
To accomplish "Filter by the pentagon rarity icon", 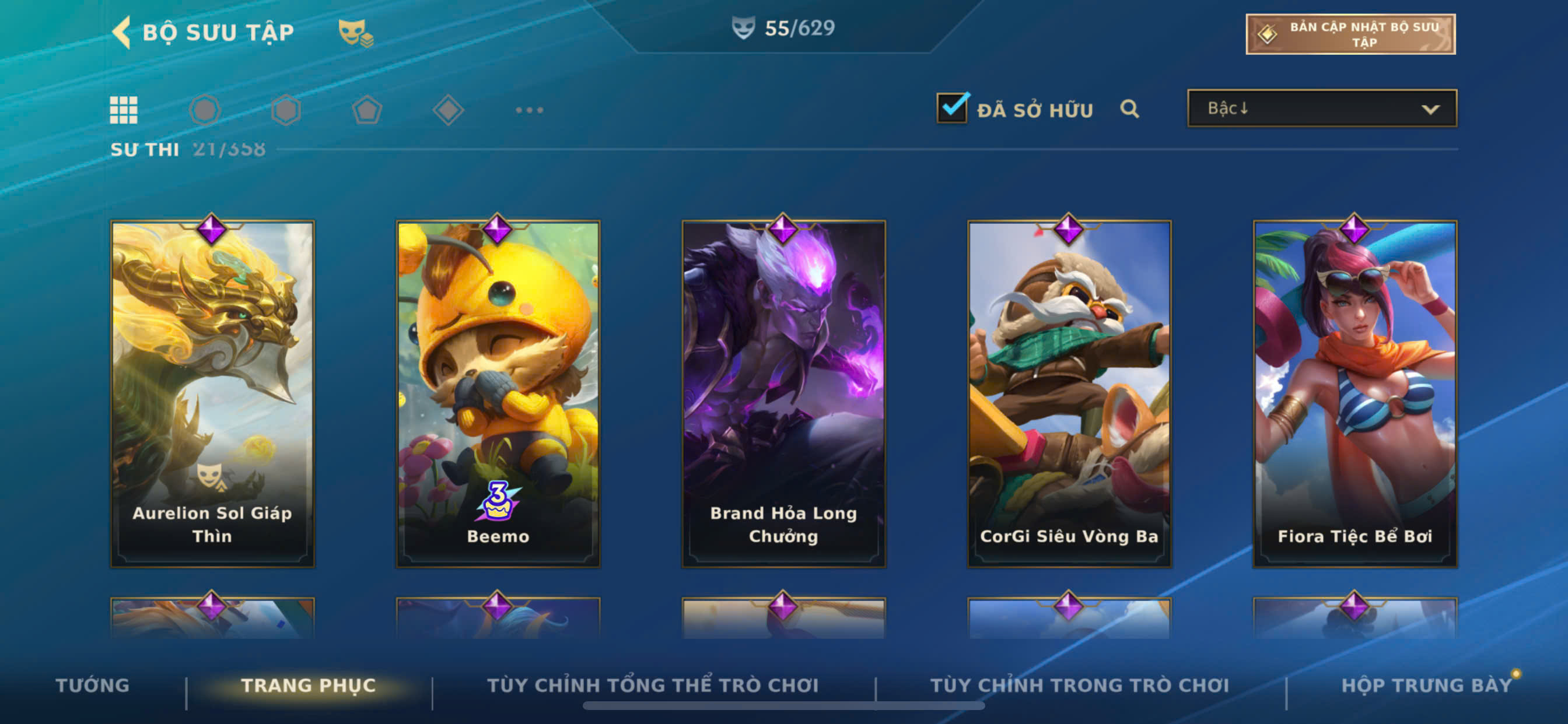I will point(367,110).
